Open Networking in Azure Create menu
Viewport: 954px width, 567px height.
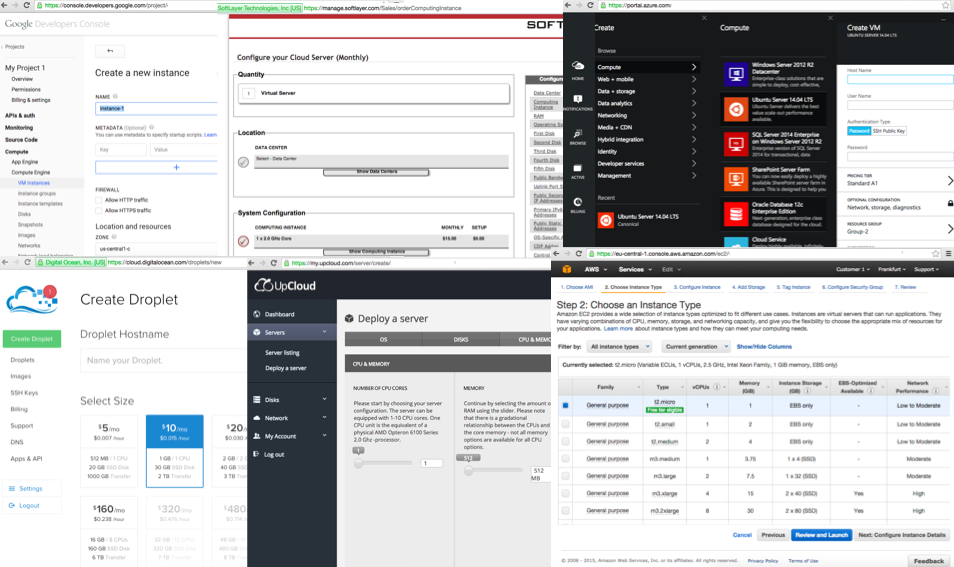click(x=647, y=115)
